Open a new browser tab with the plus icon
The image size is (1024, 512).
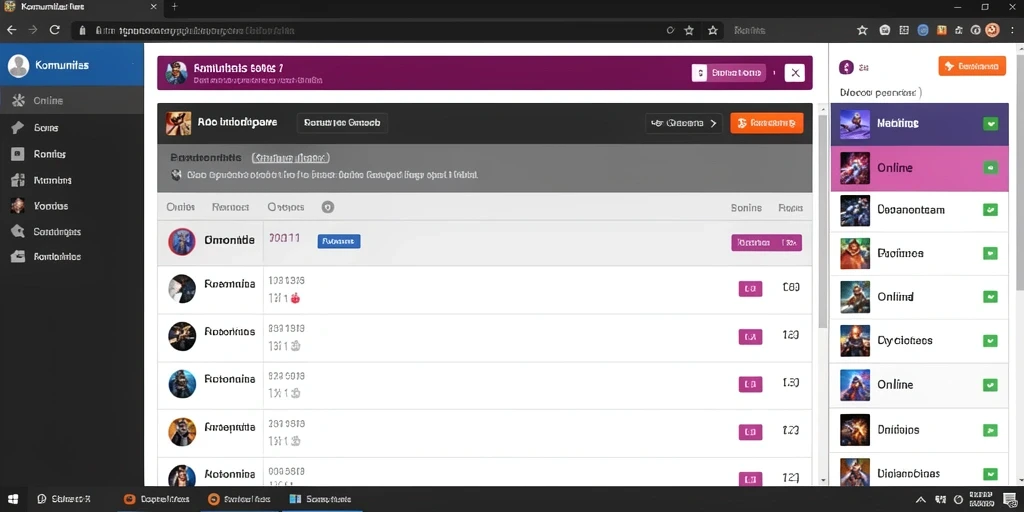coord(174,7)
